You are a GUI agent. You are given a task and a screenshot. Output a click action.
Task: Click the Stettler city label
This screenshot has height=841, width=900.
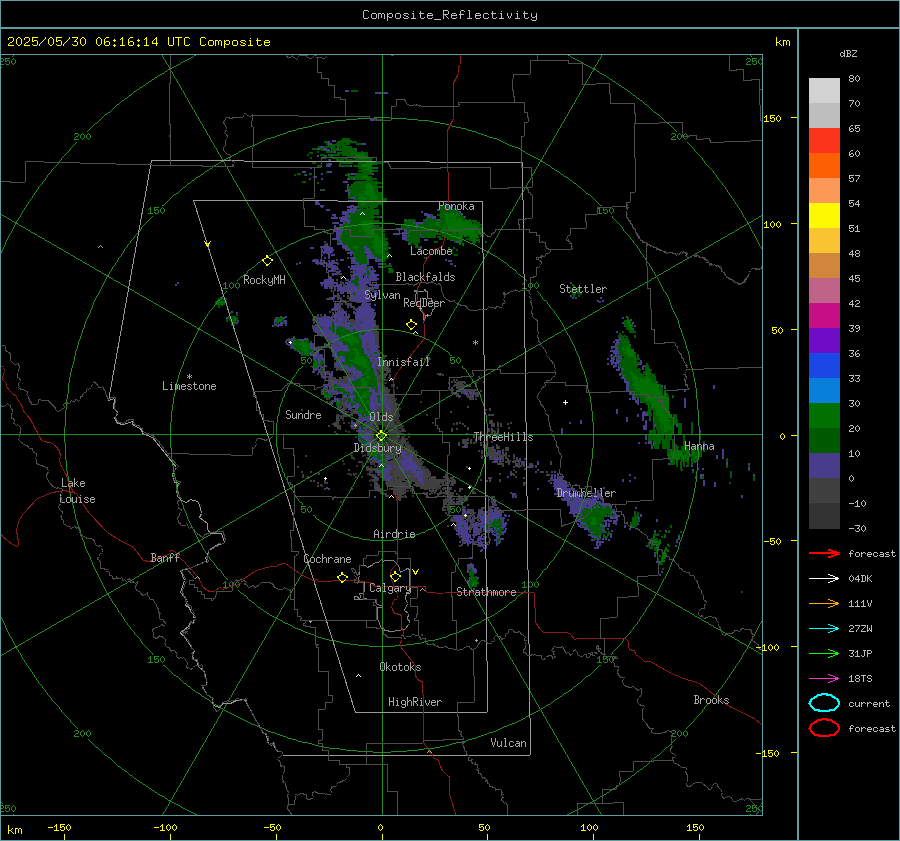coord(583,289)
